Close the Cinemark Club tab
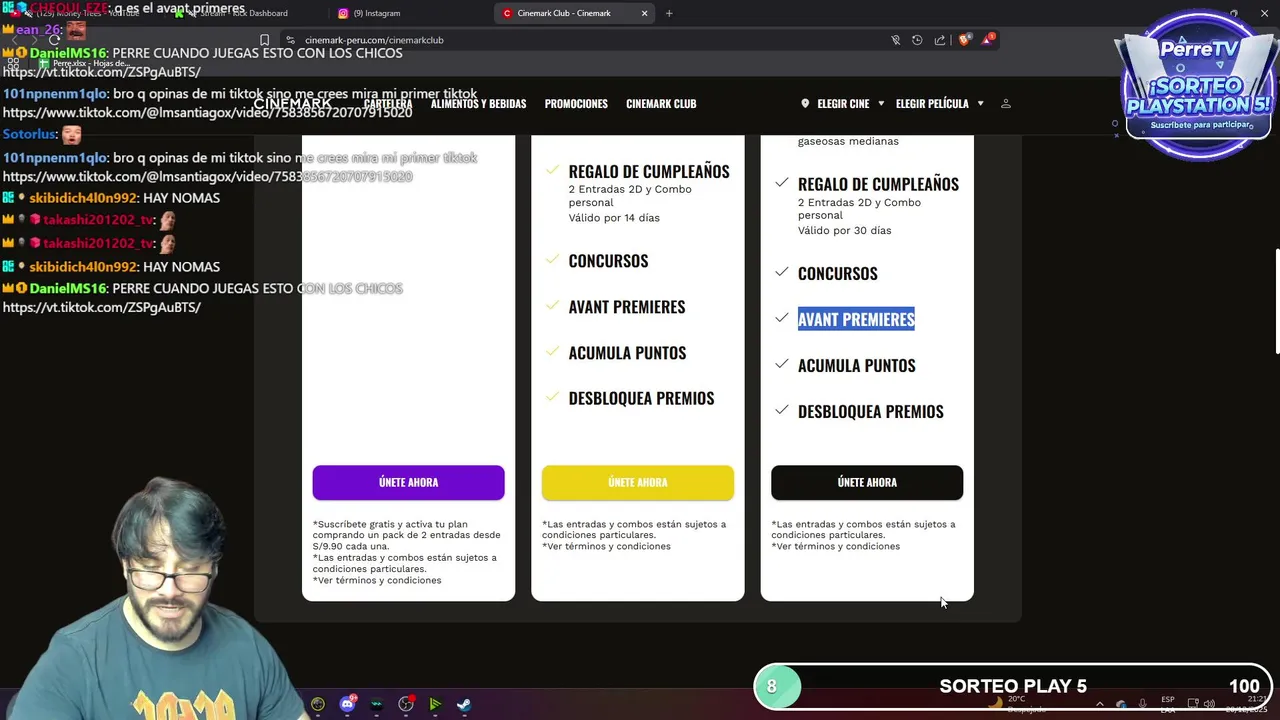The width and height of the screenshot is (1280, 720). [644, 13]
